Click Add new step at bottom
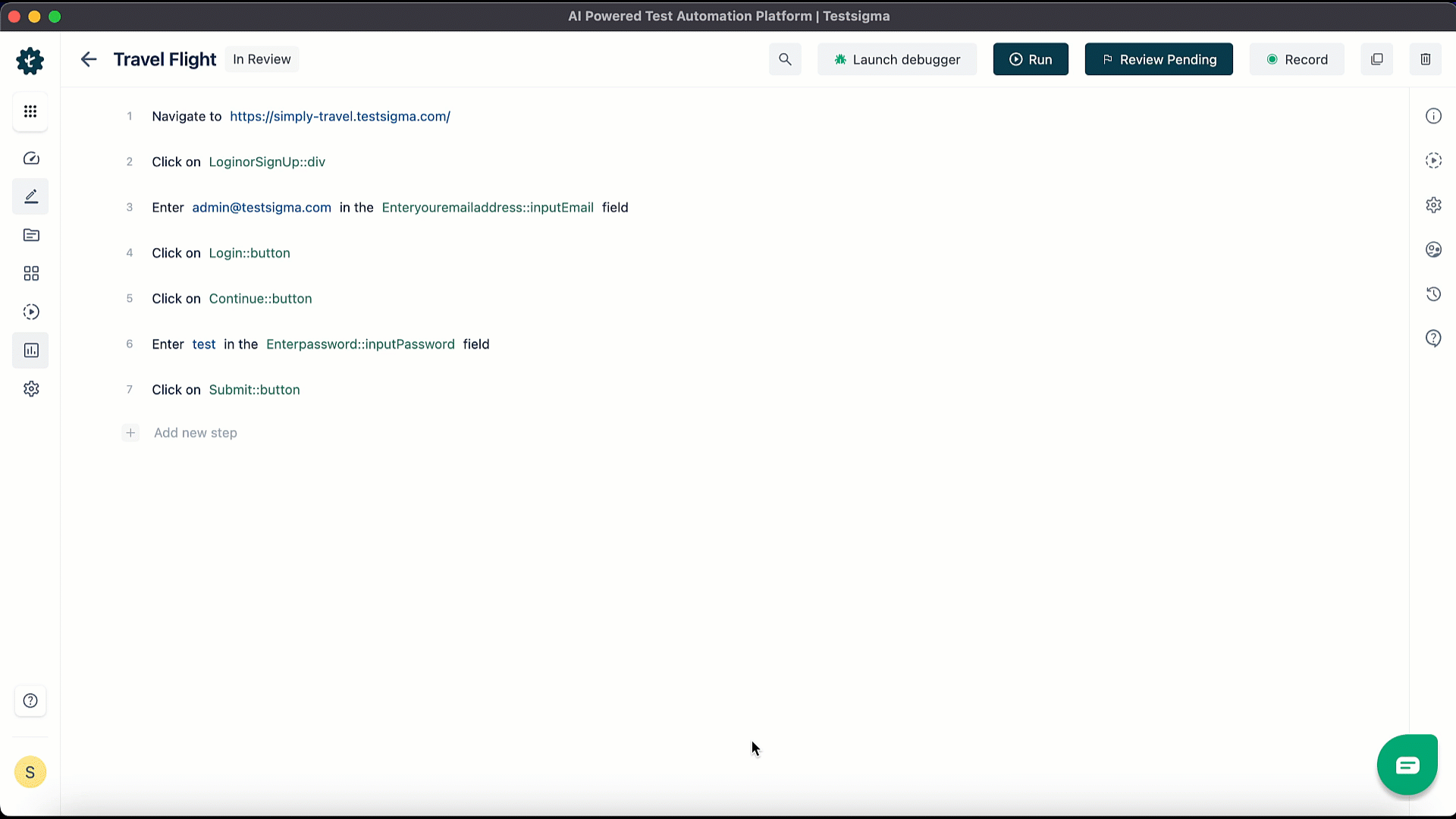 click(x=195, y=432)
